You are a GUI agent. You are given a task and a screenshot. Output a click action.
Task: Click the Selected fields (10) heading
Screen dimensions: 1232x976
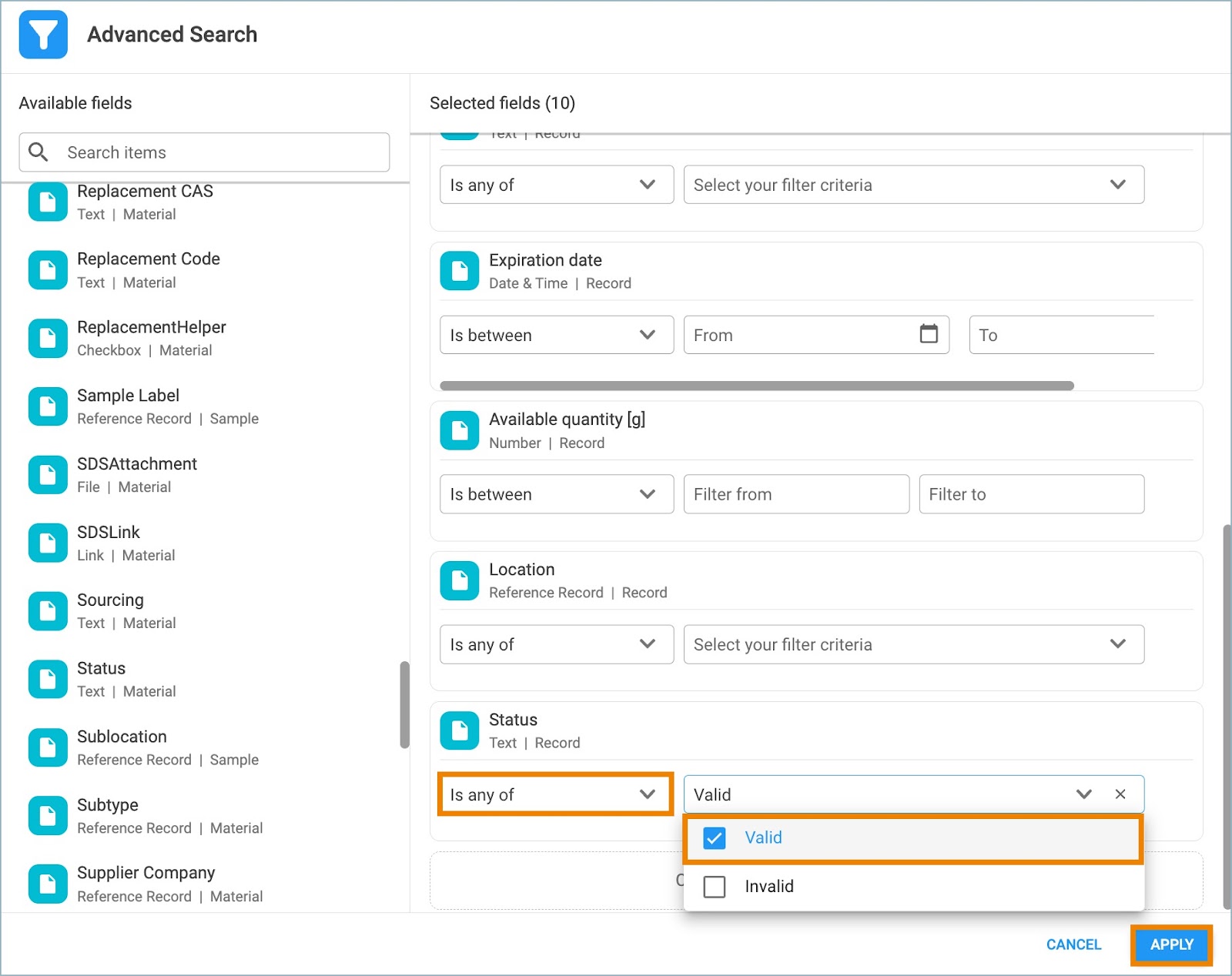[x=502, y=103]
